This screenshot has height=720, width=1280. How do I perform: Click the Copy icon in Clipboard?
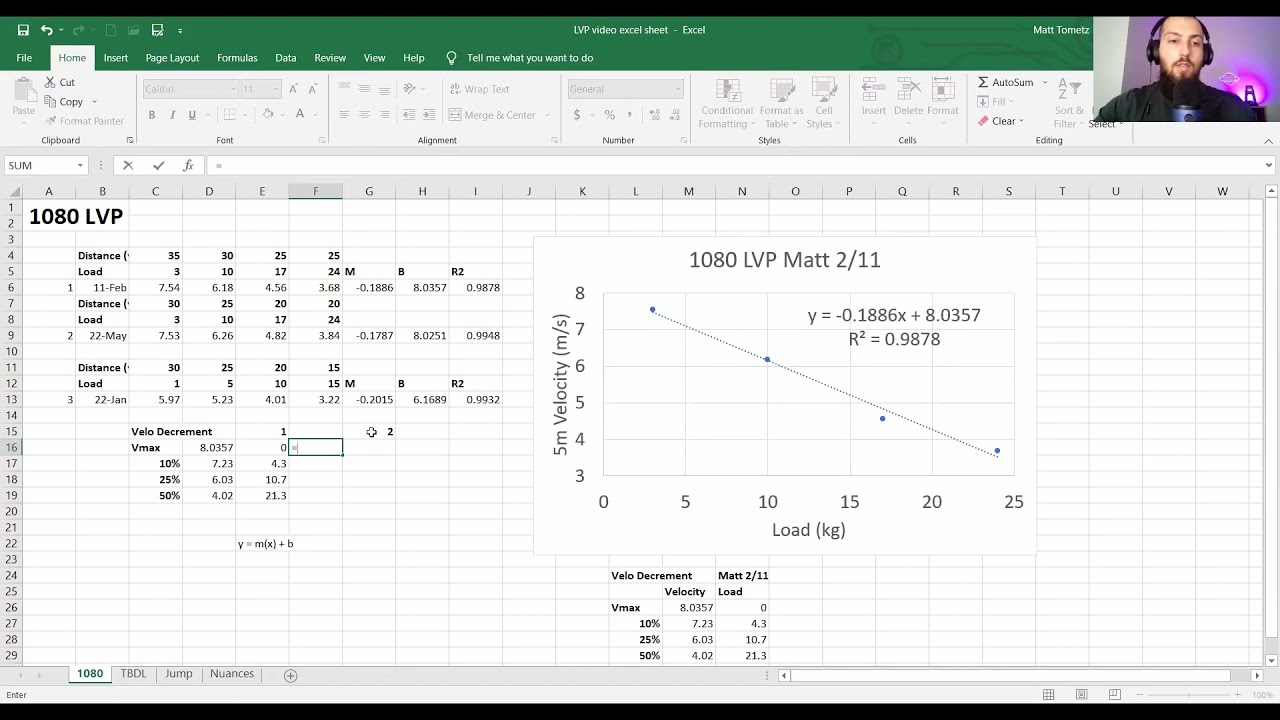coord(49,101)
